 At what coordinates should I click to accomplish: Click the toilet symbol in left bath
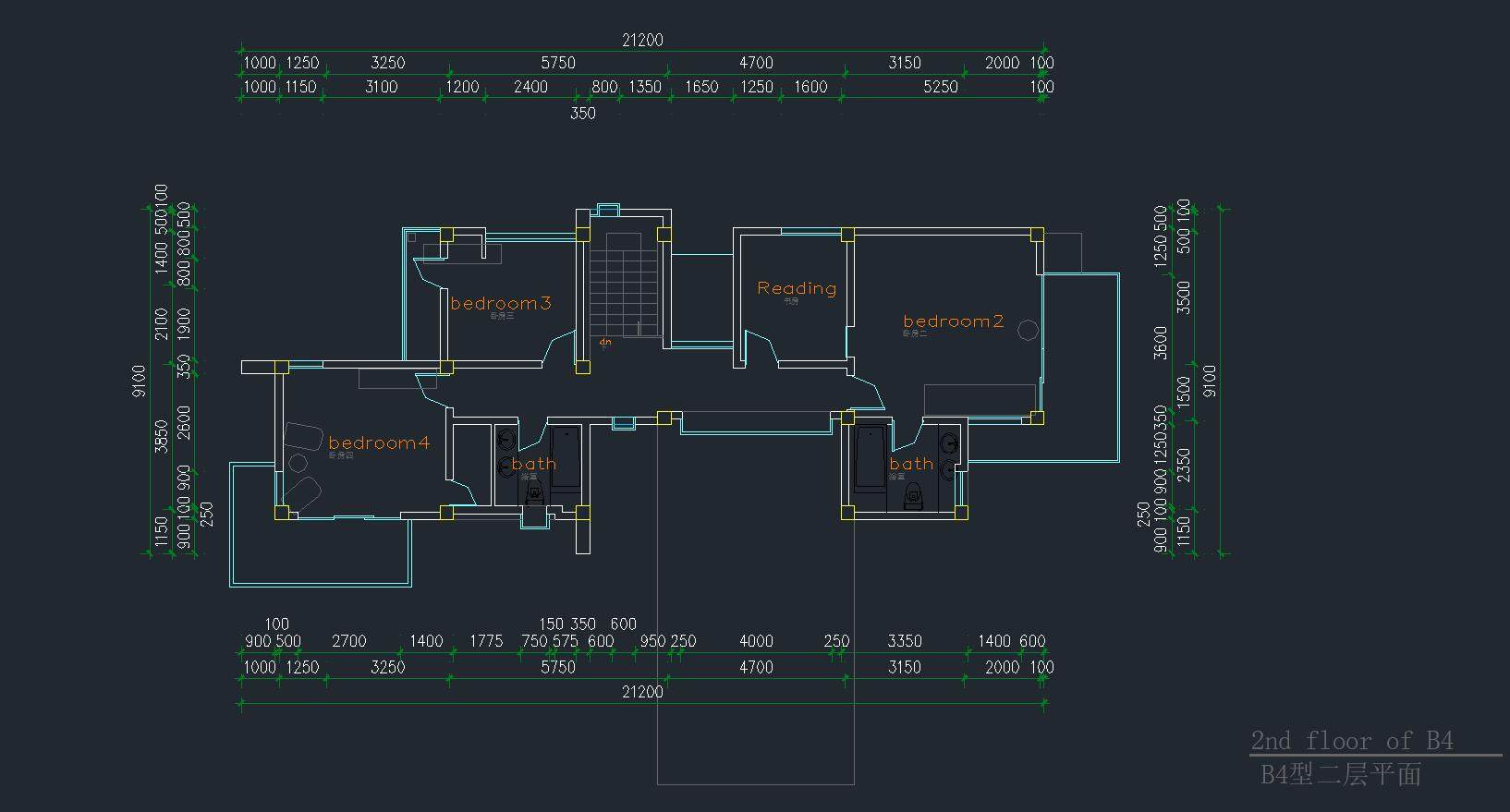pyautogui.click(x=535, y=496)
